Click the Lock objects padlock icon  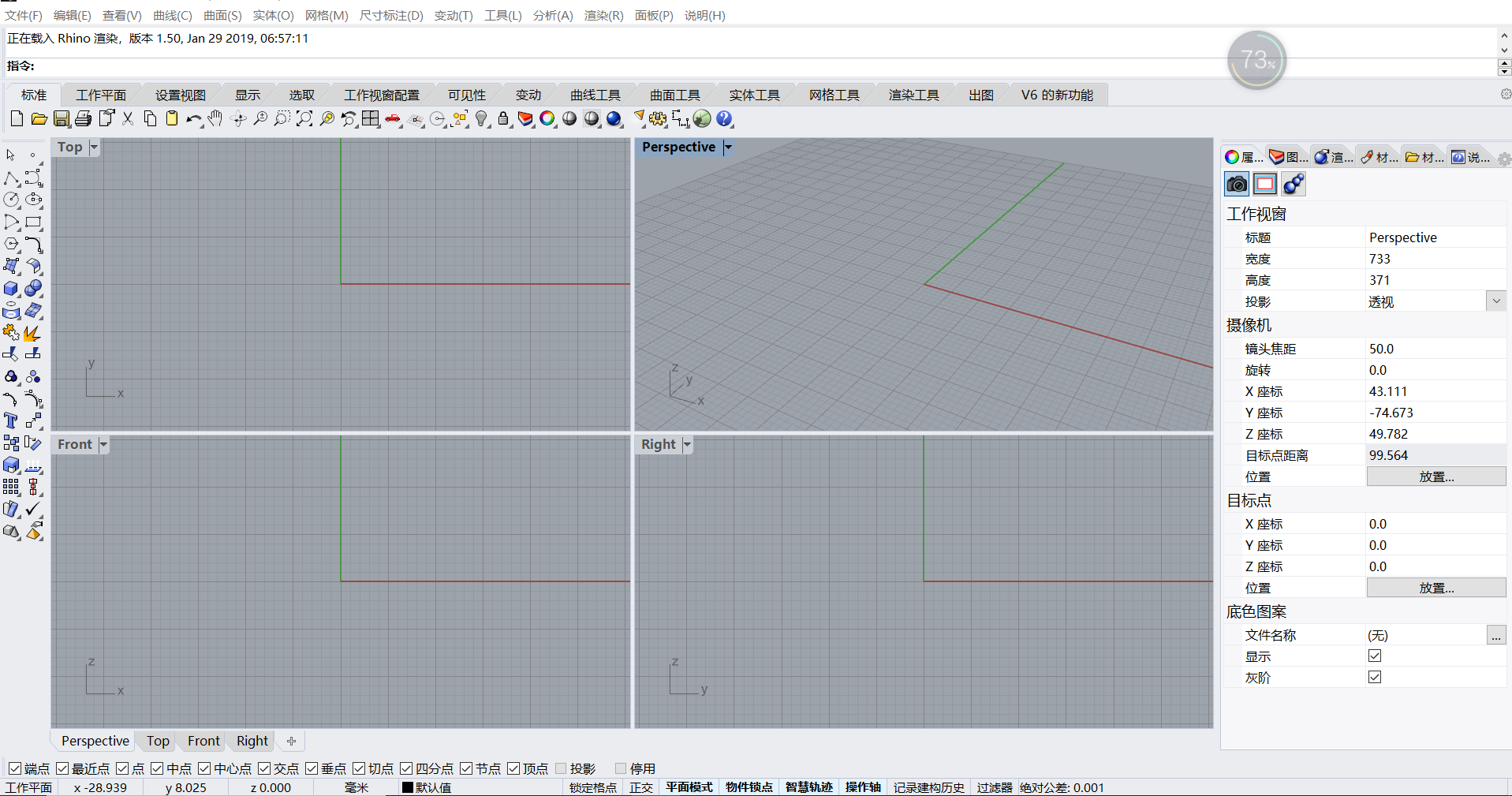(503, 119)
